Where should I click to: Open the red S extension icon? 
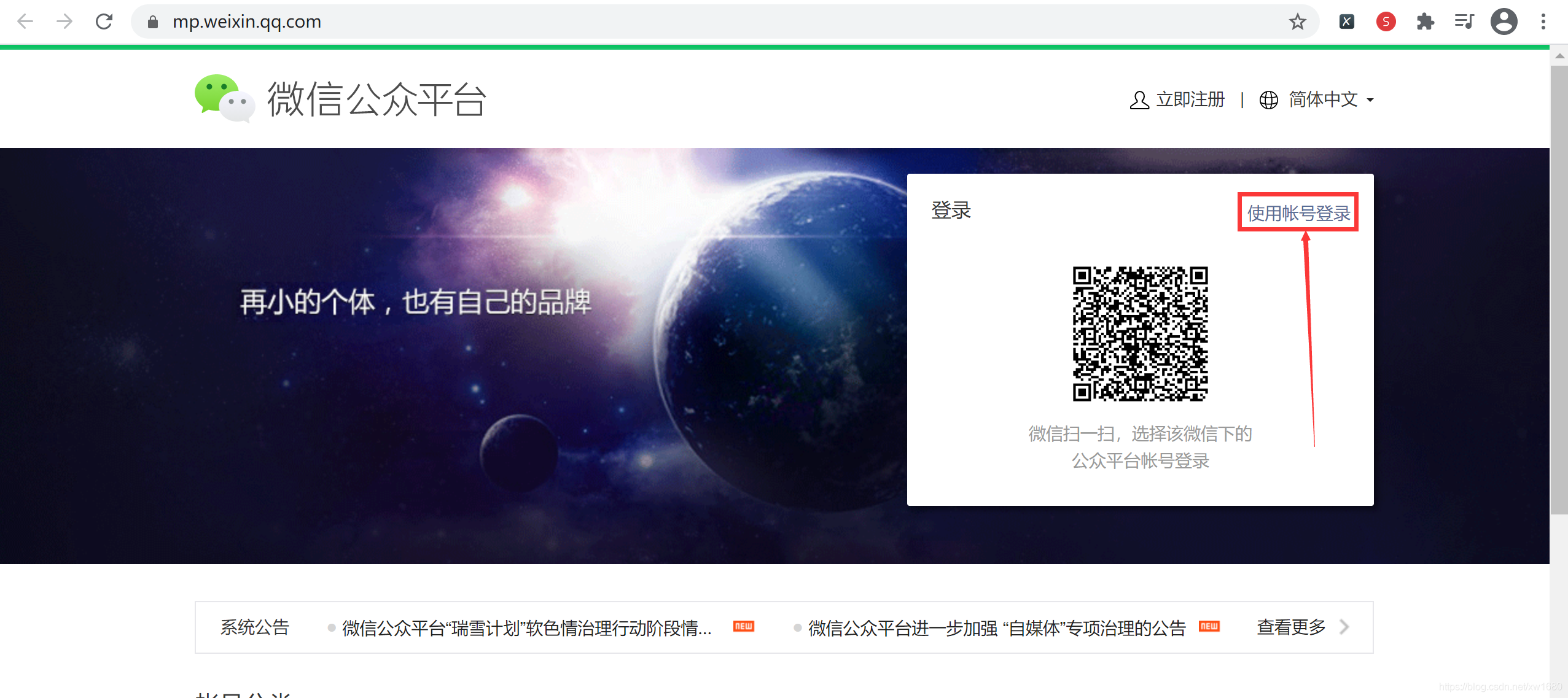1386,22
